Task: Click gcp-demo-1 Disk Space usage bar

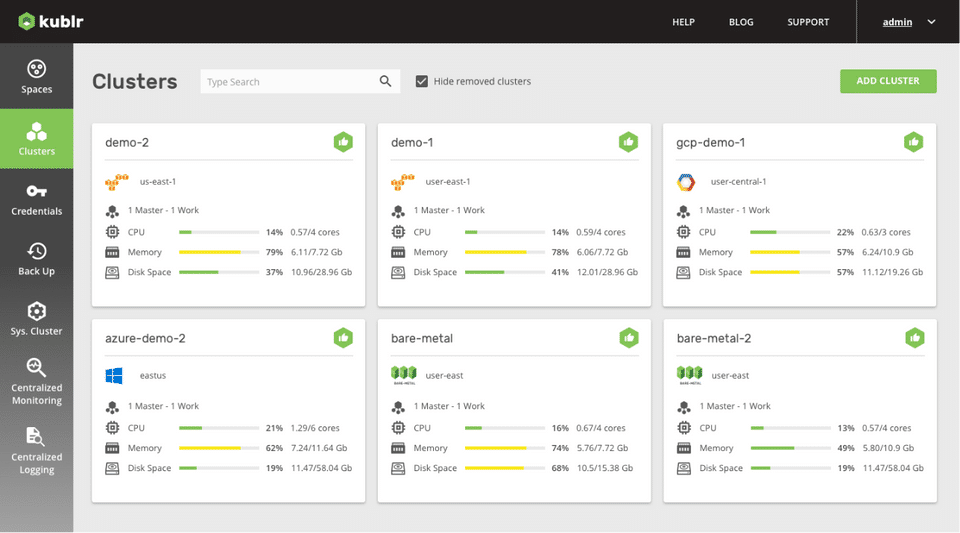Action: 790,272
